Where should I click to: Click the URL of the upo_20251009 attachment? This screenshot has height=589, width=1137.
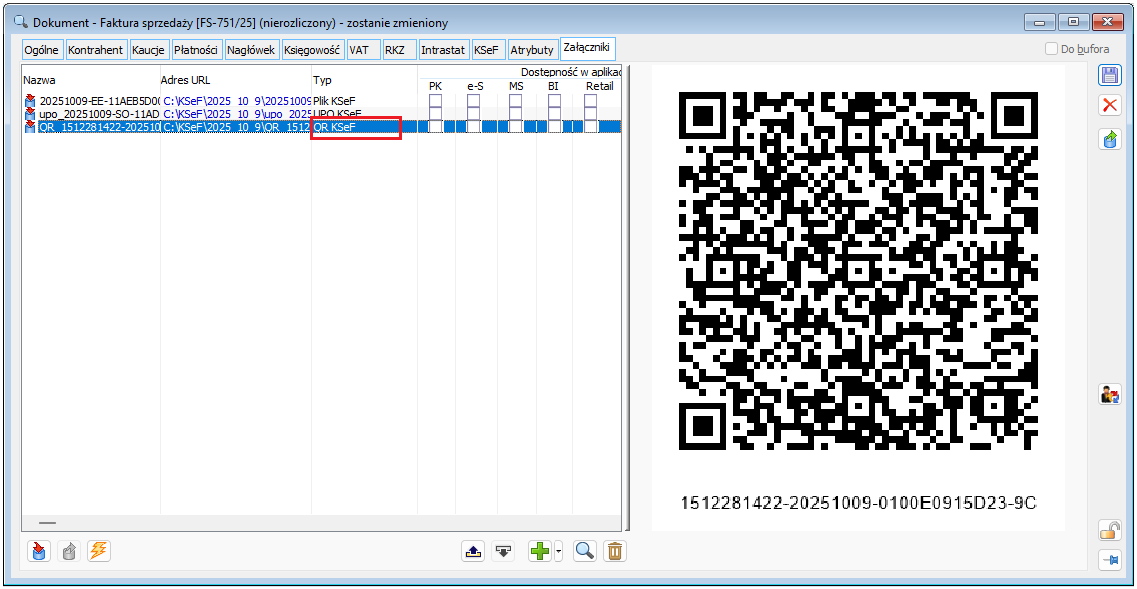(x=236, y=113)
